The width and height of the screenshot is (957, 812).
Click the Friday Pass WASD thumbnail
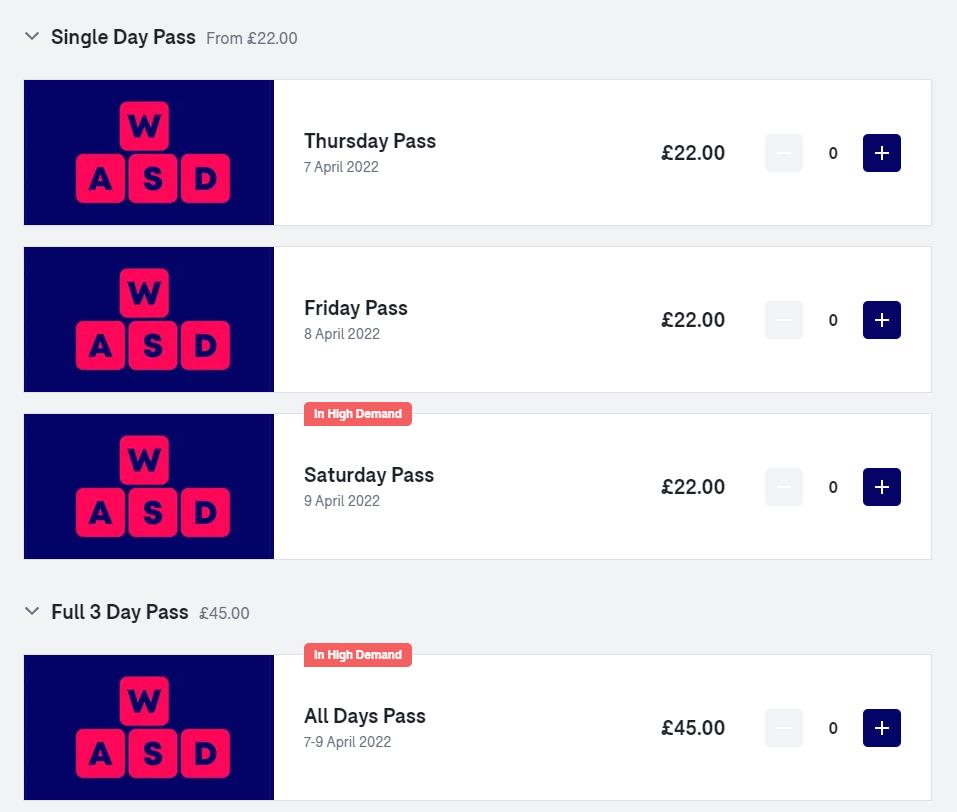(149, 319)
